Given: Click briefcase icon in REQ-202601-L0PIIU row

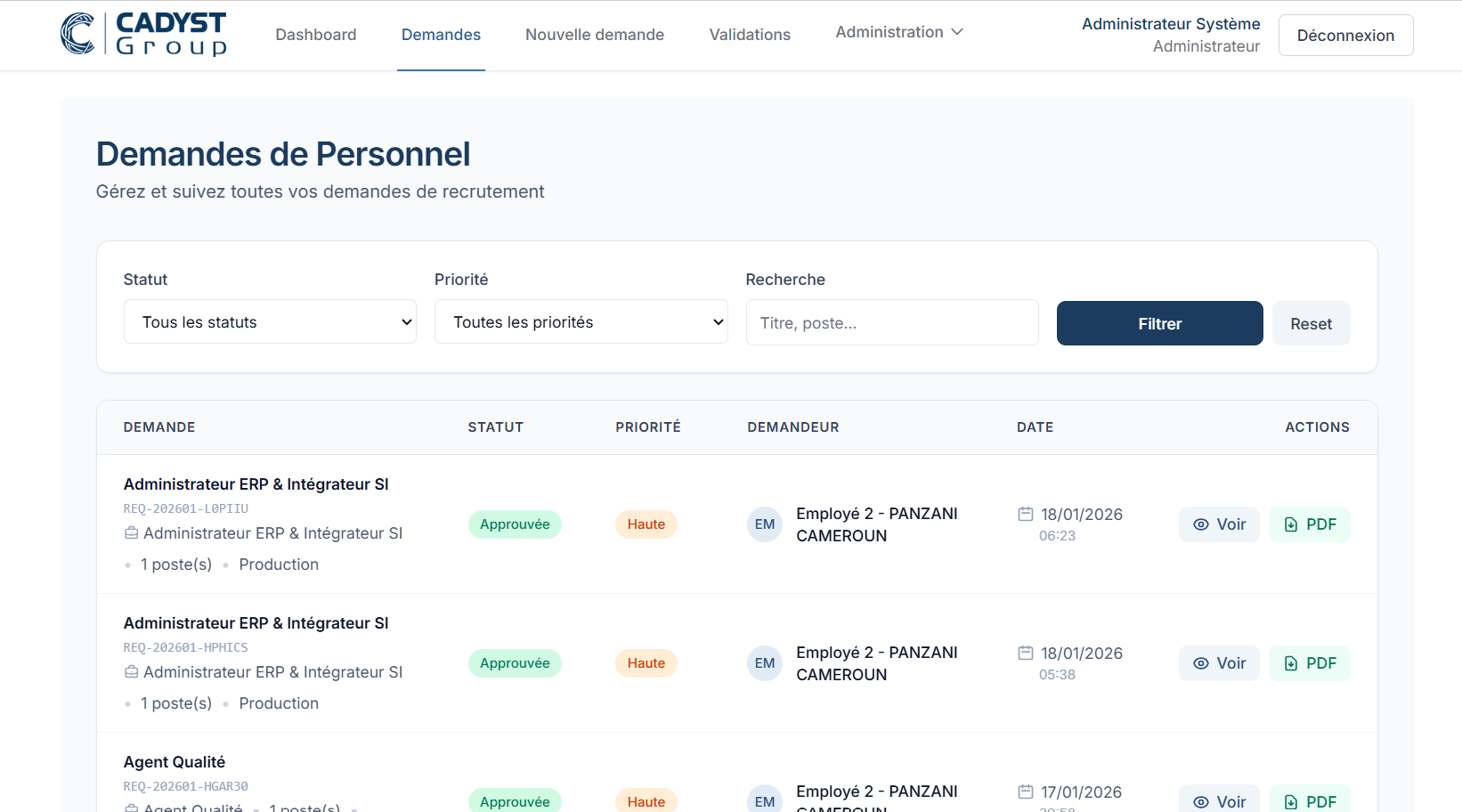Looking at the screenshot, I should tap(132, 533).
